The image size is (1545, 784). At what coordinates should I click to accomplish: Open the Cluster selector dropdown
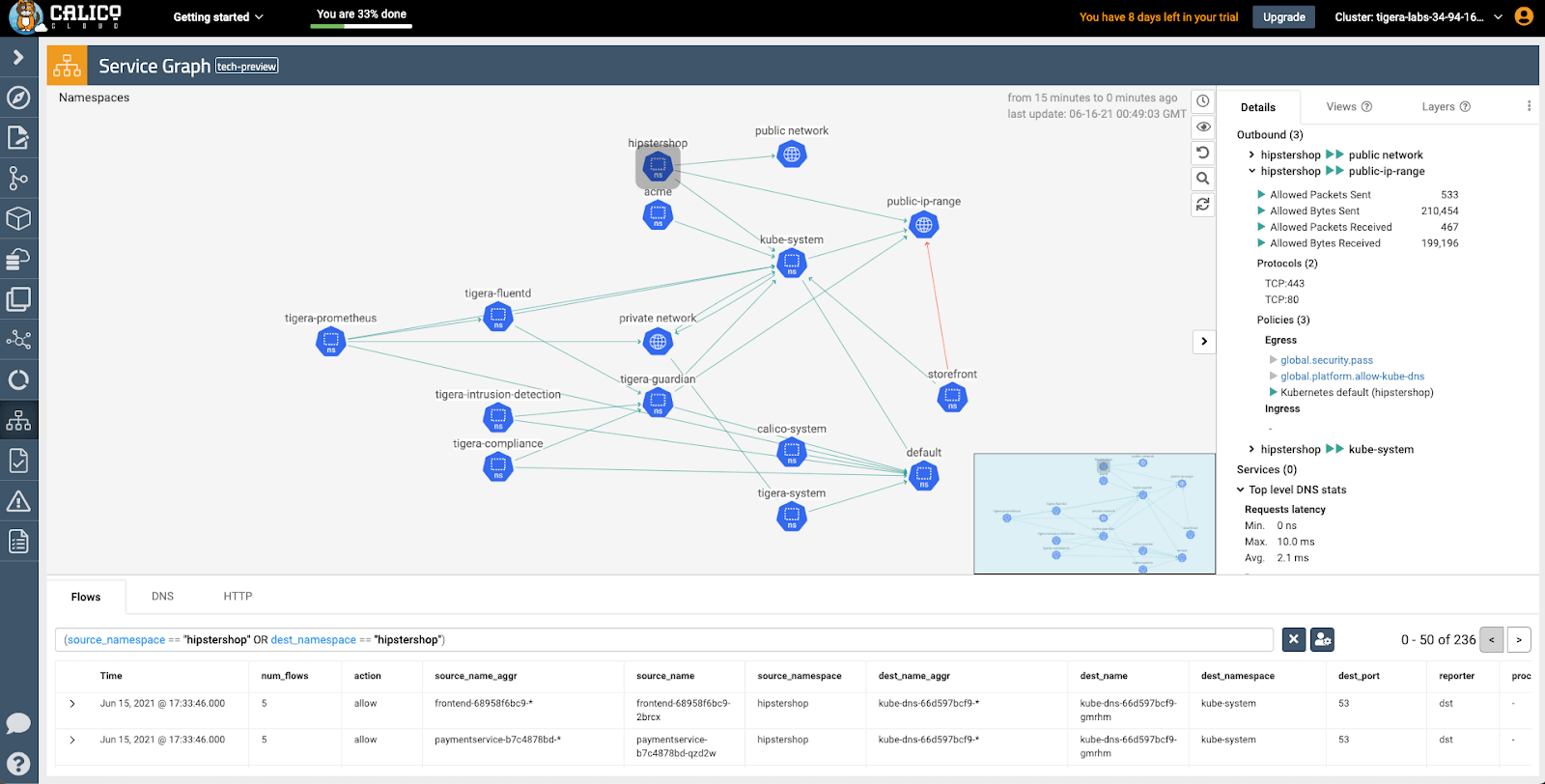pos(1419,17)
